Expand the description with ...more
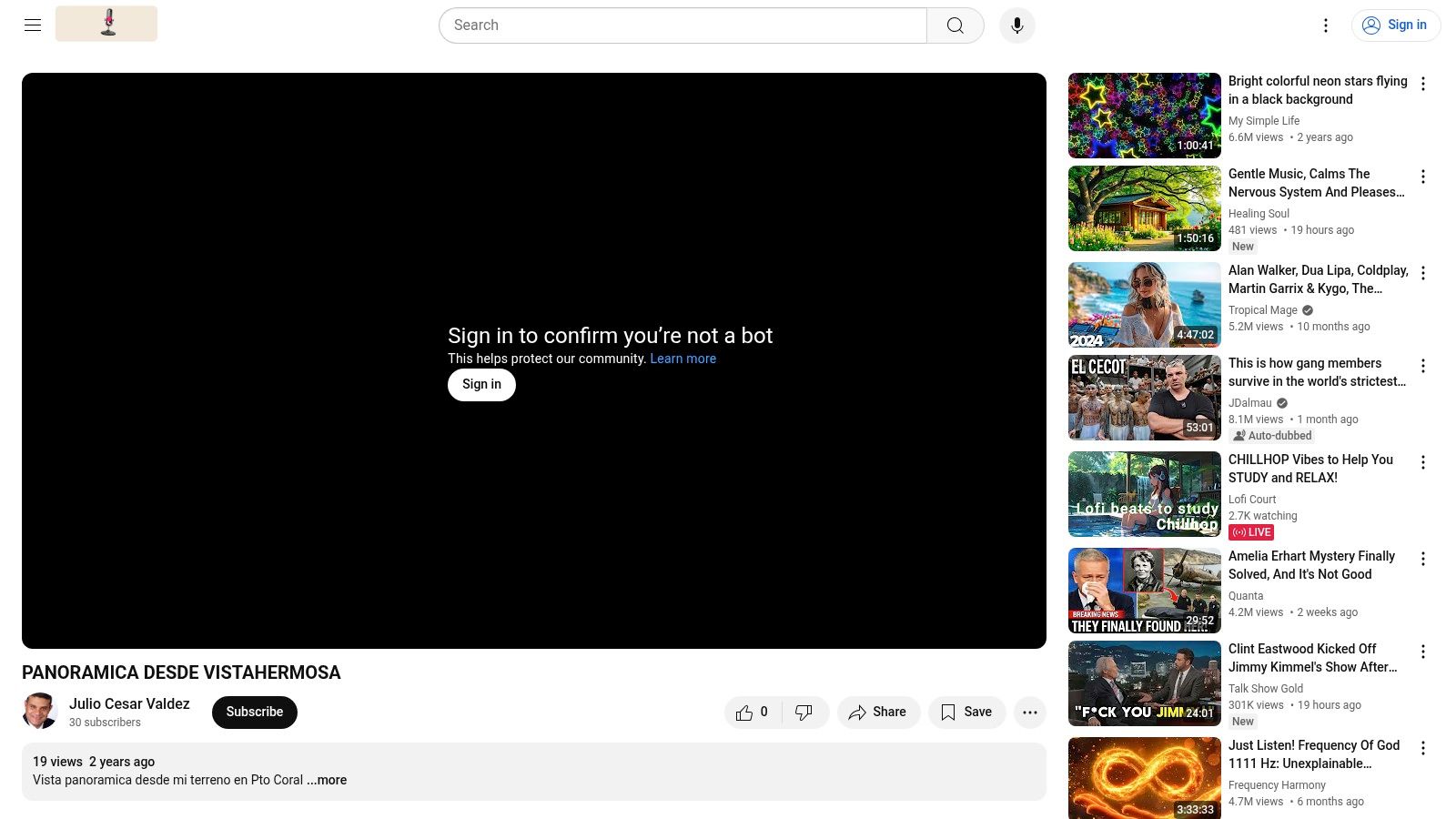The image size is (1456, 819). click(x=327, y=780)
